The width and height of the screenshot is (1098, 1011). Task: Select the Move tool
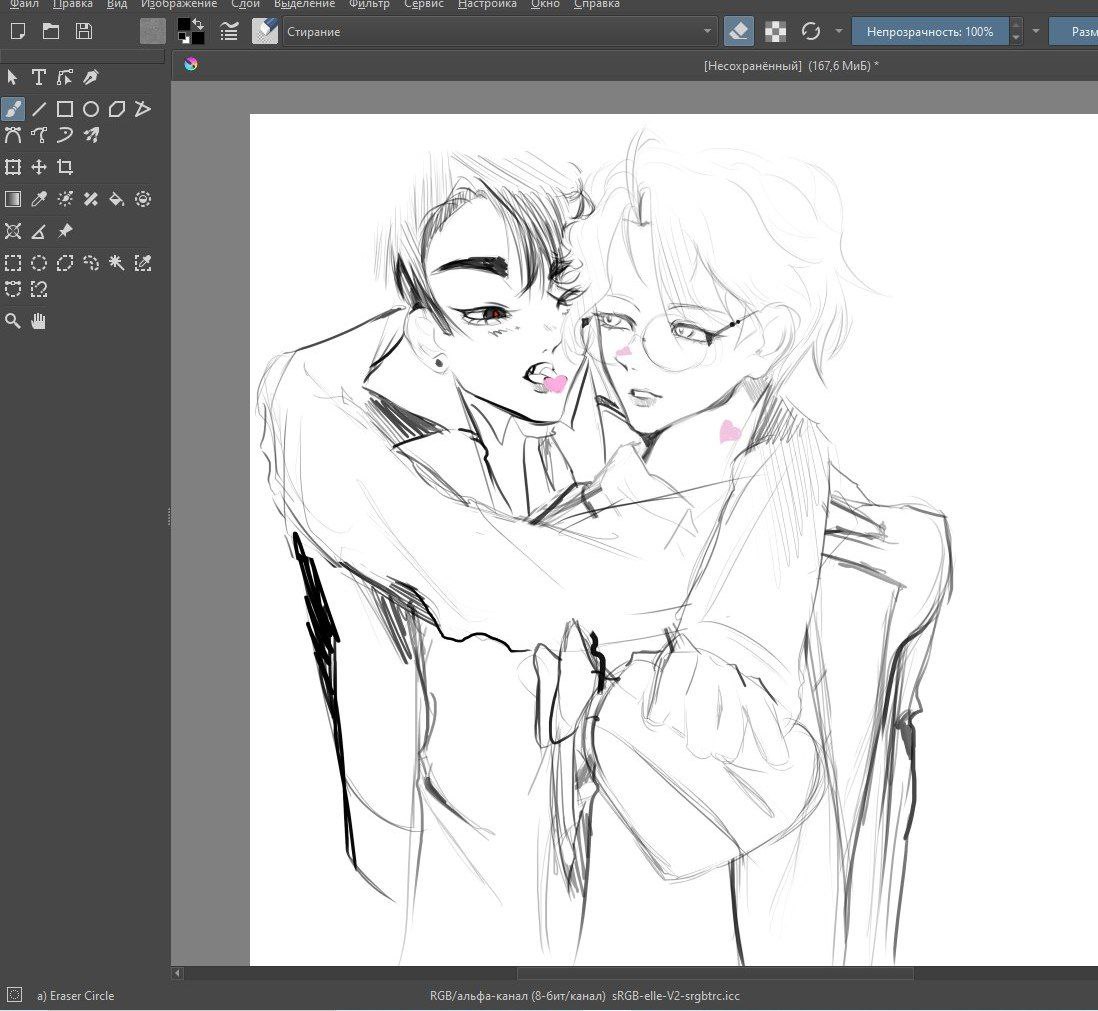[x=39, y=167]
